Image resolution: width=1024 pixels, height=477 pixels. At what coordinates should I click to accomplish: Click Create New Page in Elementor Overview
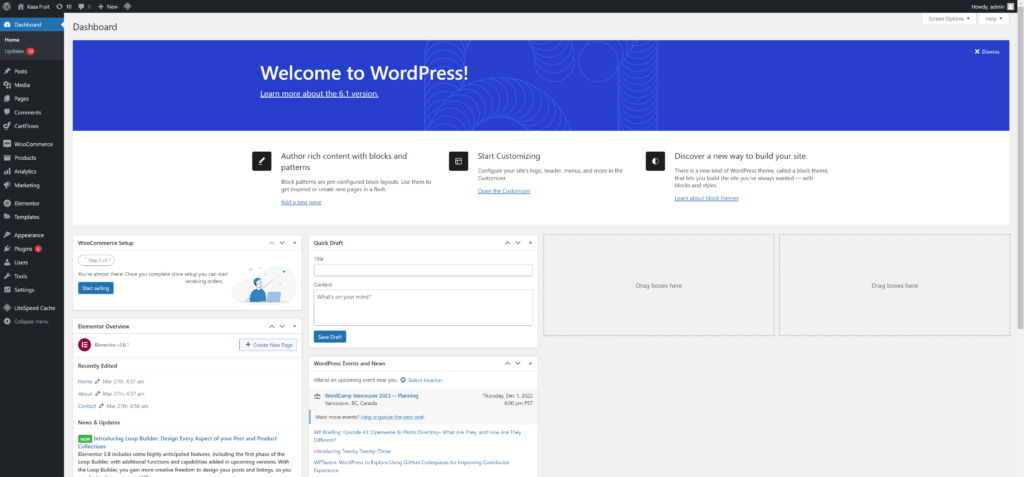click(268, 344)
